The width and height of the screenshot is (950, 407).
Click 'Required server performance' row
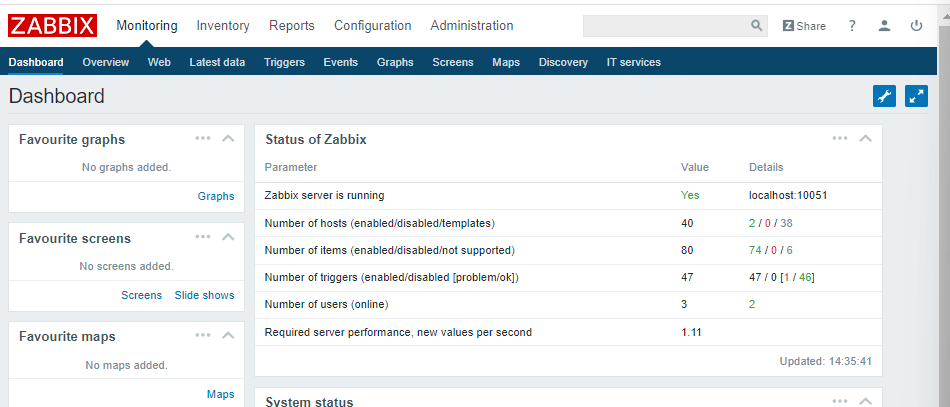pos(568,332)
